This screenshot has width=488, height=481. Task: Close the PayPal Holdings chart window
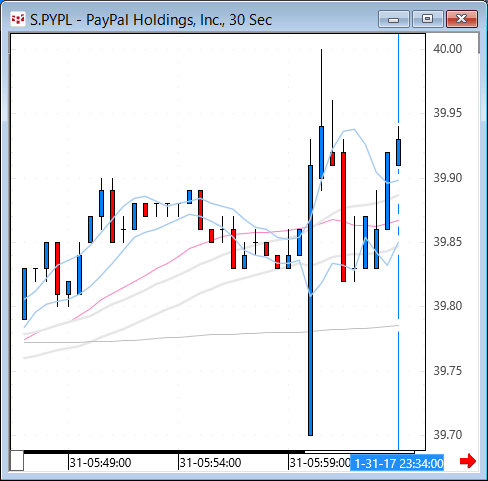click(x=462, y=19)
